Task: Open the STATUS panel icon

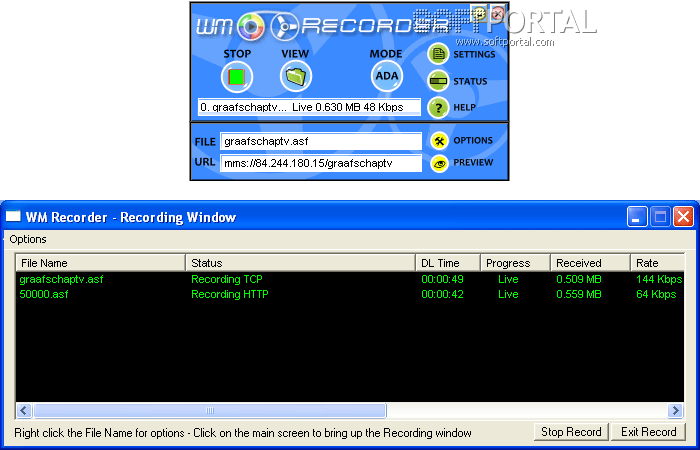Action: coord(438,81)
